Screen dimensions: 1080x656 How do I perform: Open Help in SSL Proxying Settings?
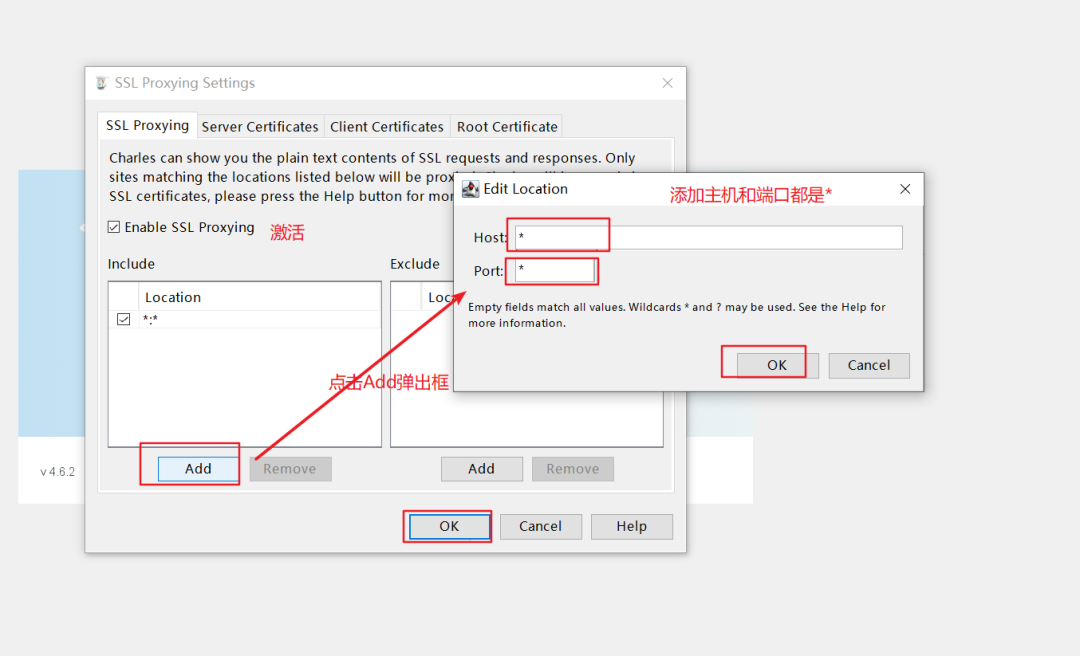(632, 526)
